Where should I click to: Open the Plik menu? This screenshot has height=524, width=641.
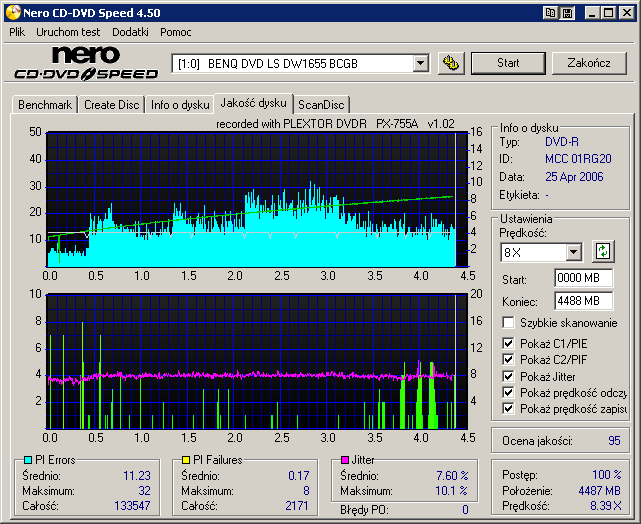tap(17, 32)
